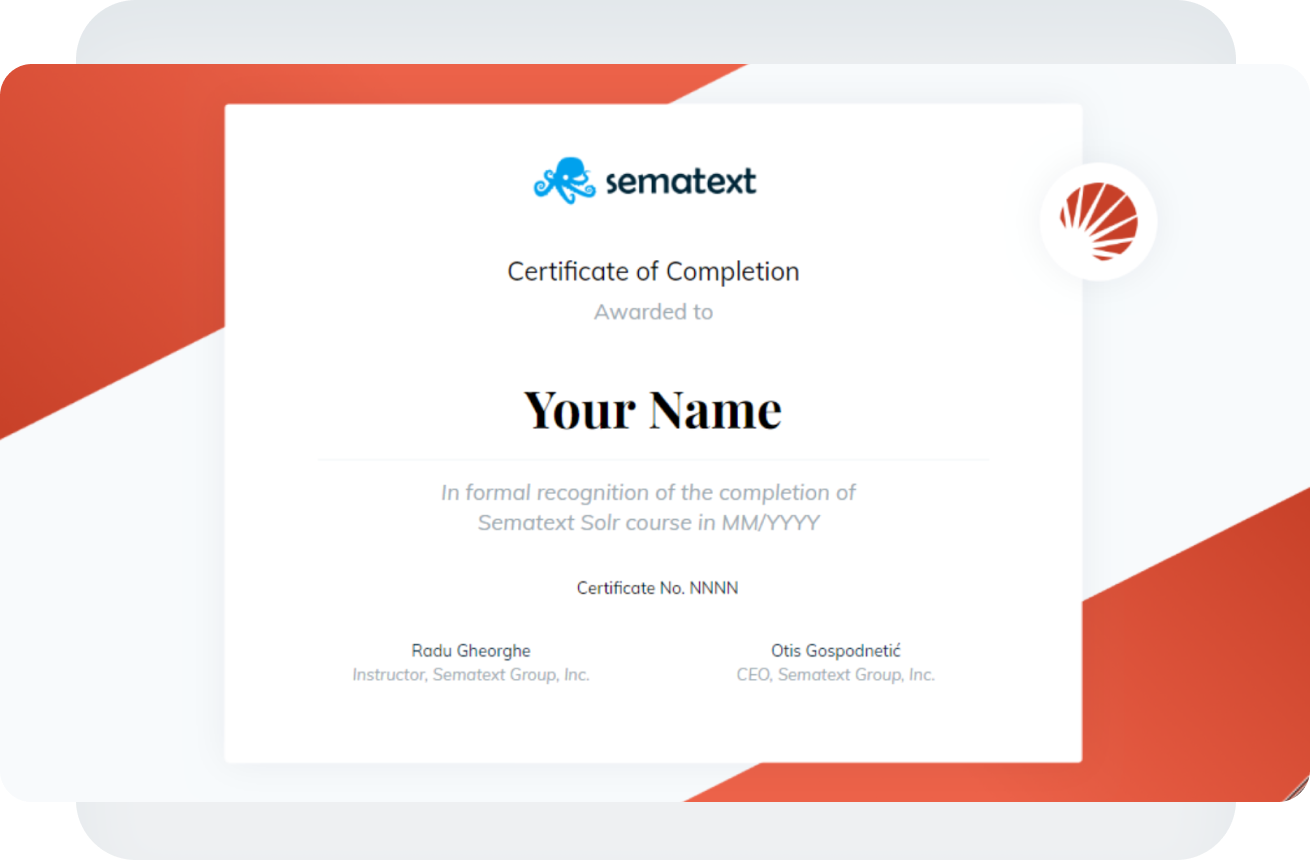Click the 'Sematext Solr course in MM/YYYY' line
1310x860 pixels.
[648, 523]
